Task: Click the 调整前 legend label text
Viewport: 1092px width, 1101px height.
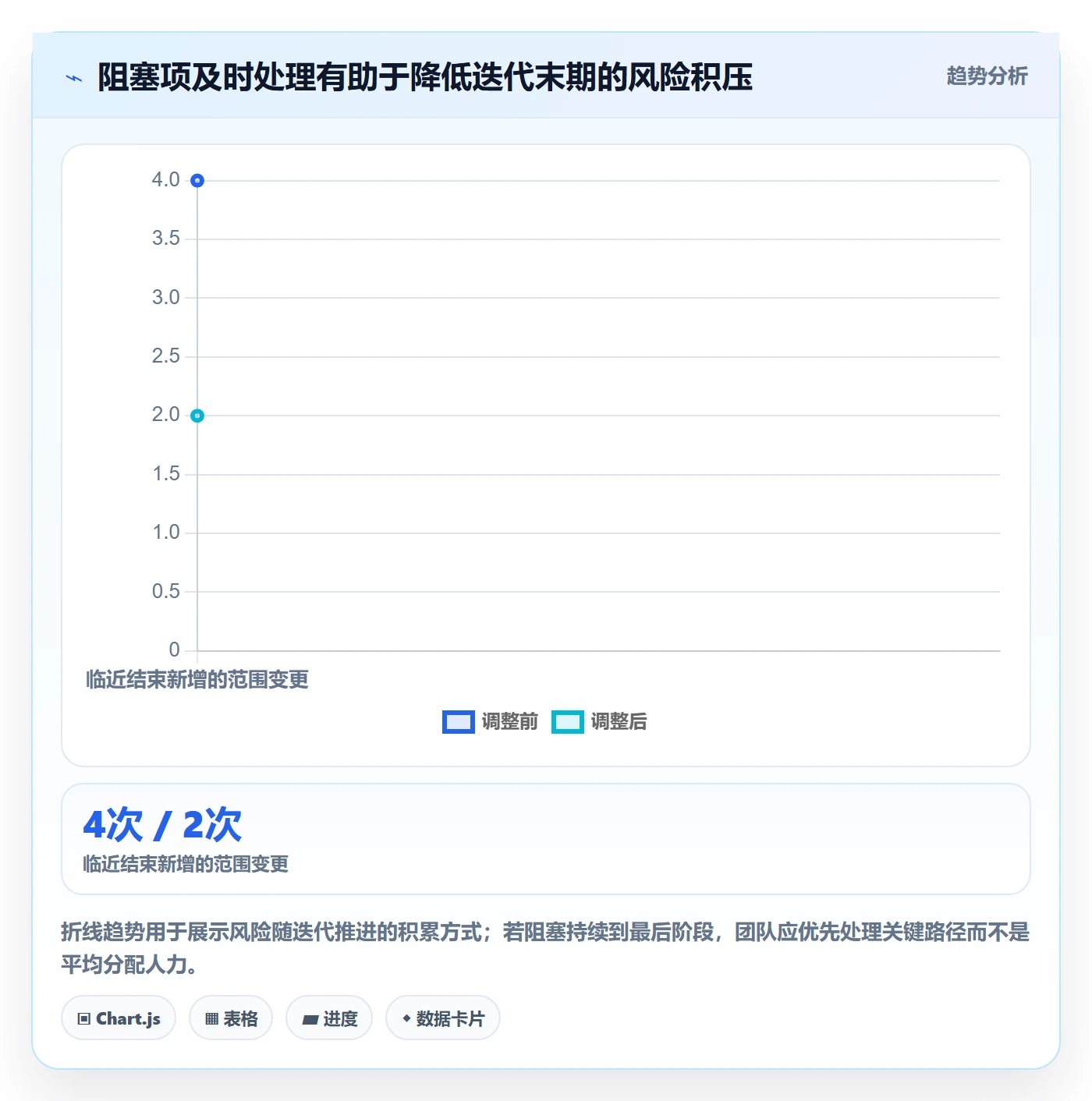Action: [x=509, y=722]
